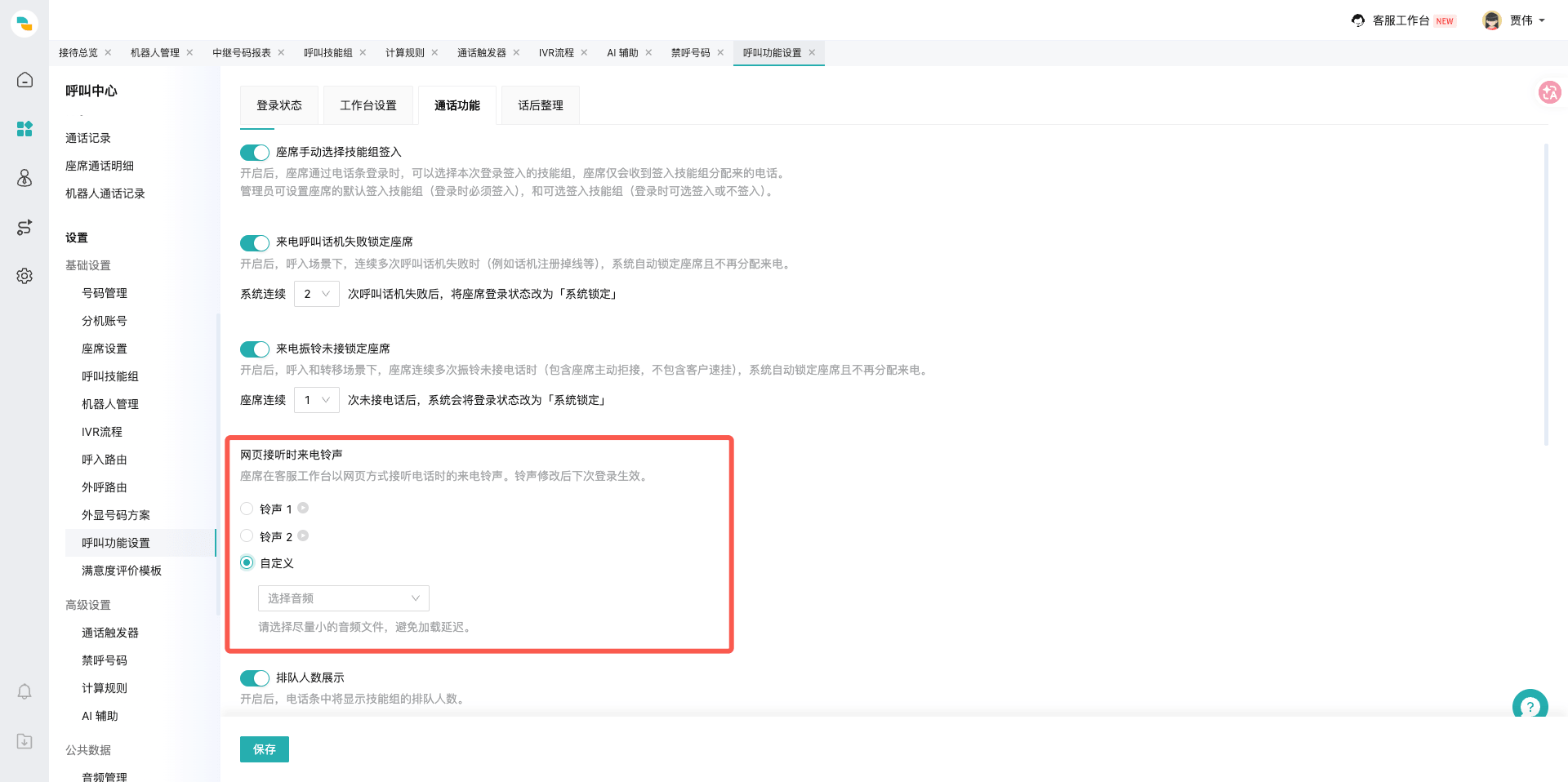1568x782 pixels.
Task: Open 分机账号 in sidebar
Action: coord(105,321)
